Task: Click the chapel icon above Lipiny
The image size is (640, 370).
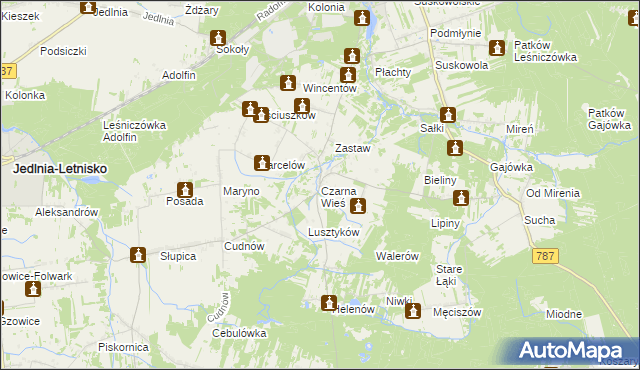Action: tap(461, 198)
